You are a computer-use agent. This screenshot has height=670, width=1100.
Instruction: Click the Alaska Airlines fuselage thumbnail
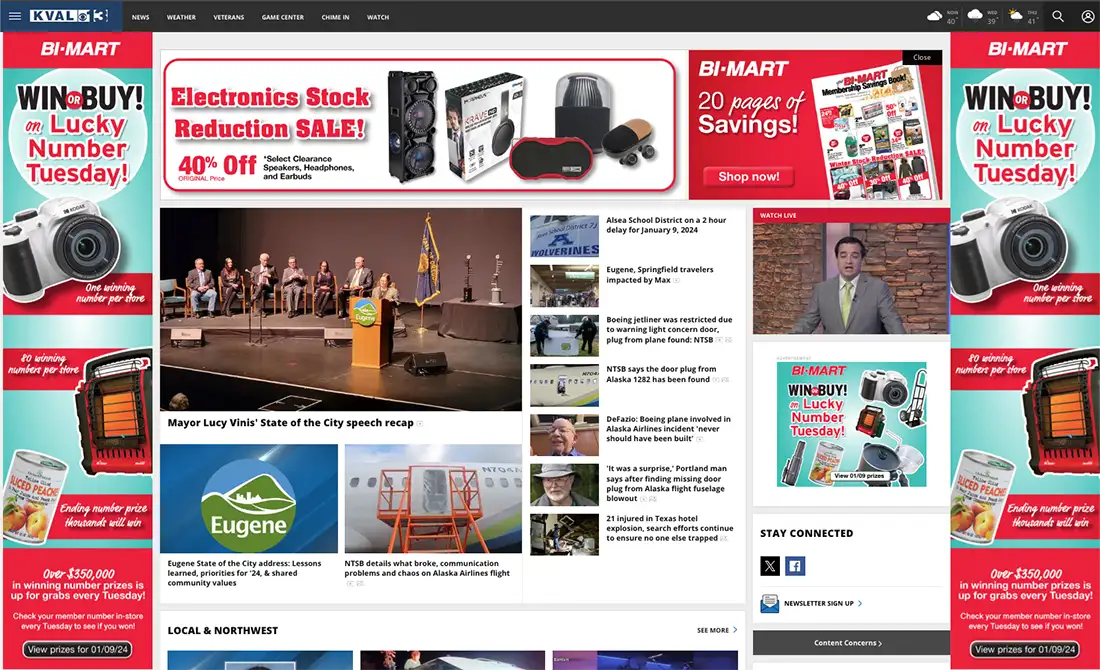(433, 499)
